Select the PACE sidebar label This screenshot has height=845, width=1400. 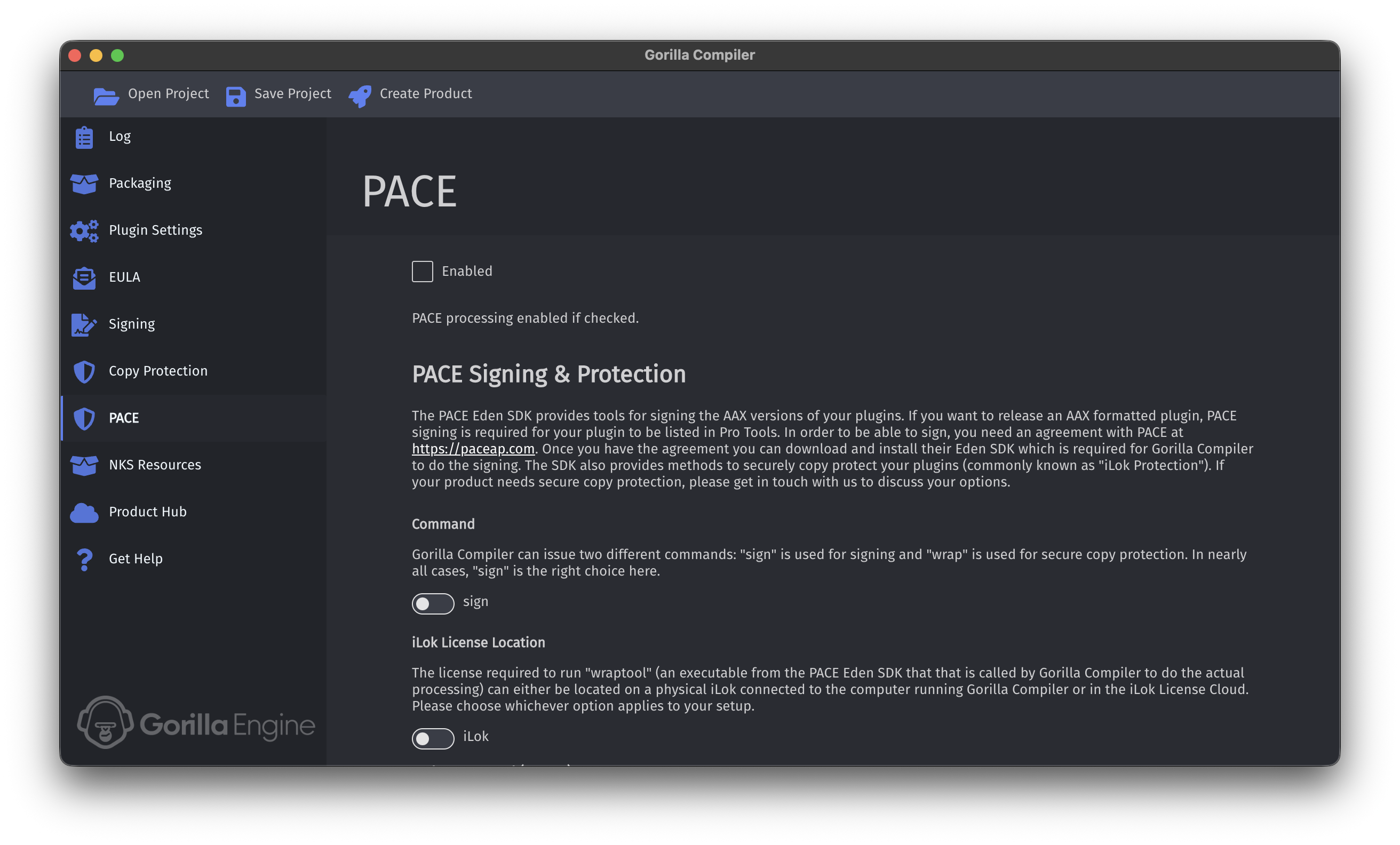coord(124,418)
